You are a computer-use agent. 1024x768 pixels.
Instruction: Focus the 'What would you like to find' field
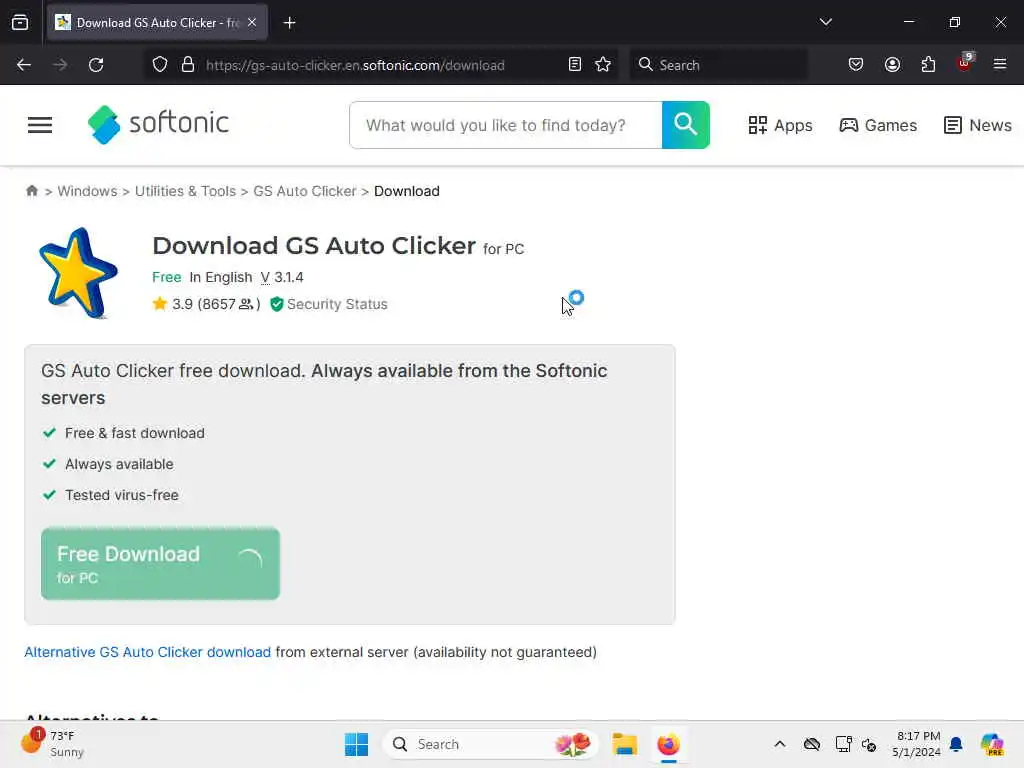(x=506, y=125)
